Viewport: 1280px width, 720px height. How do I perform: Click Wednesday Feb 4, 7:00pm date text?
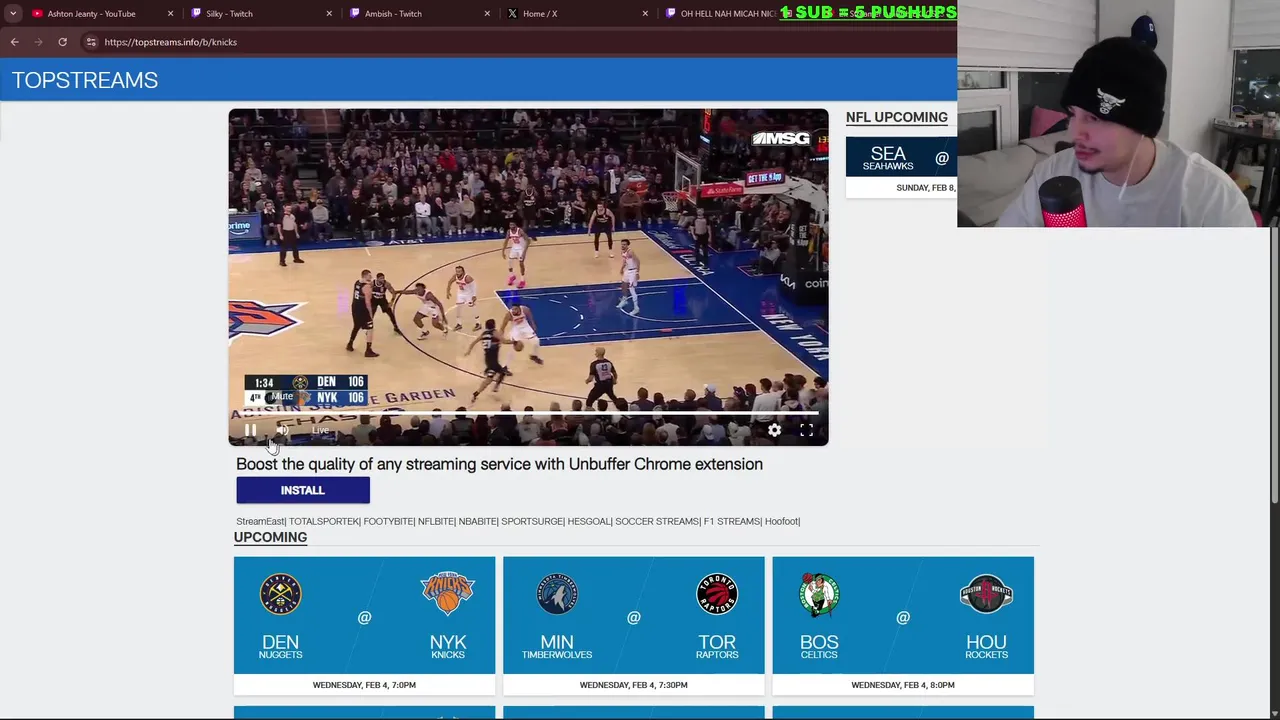click(x=364, y=685)
